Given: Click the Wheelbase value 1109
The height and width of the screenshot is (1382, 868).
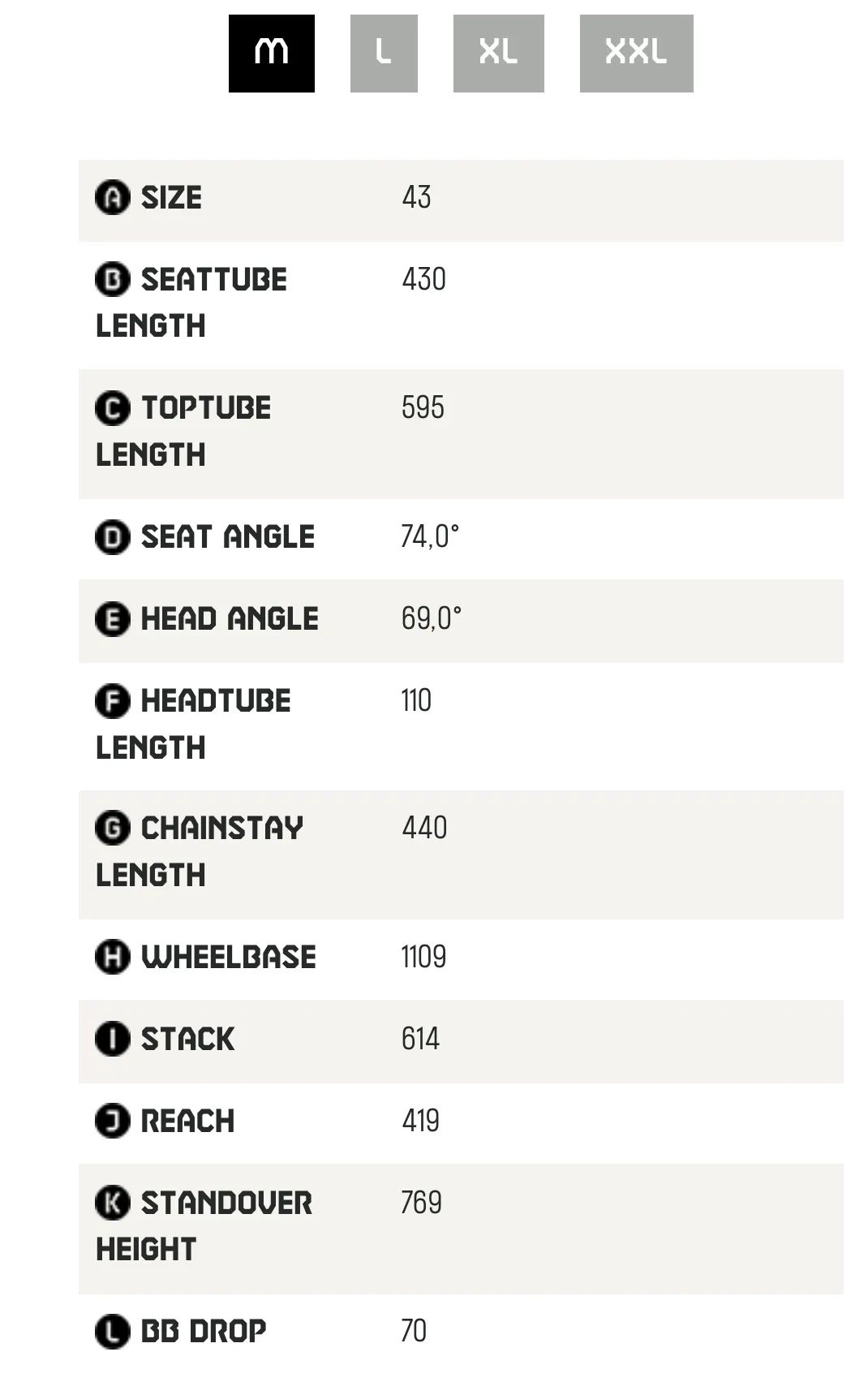Looking at the screenshot, I should [x=423, y=958].
